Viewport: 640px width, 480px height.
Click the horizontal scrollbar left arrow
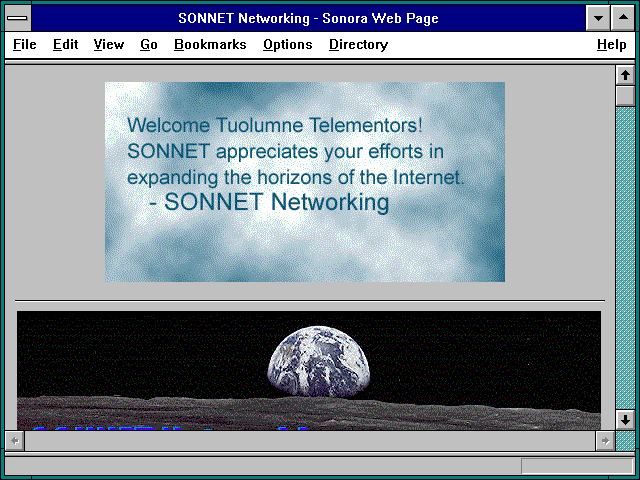click(x=15, y=441)
